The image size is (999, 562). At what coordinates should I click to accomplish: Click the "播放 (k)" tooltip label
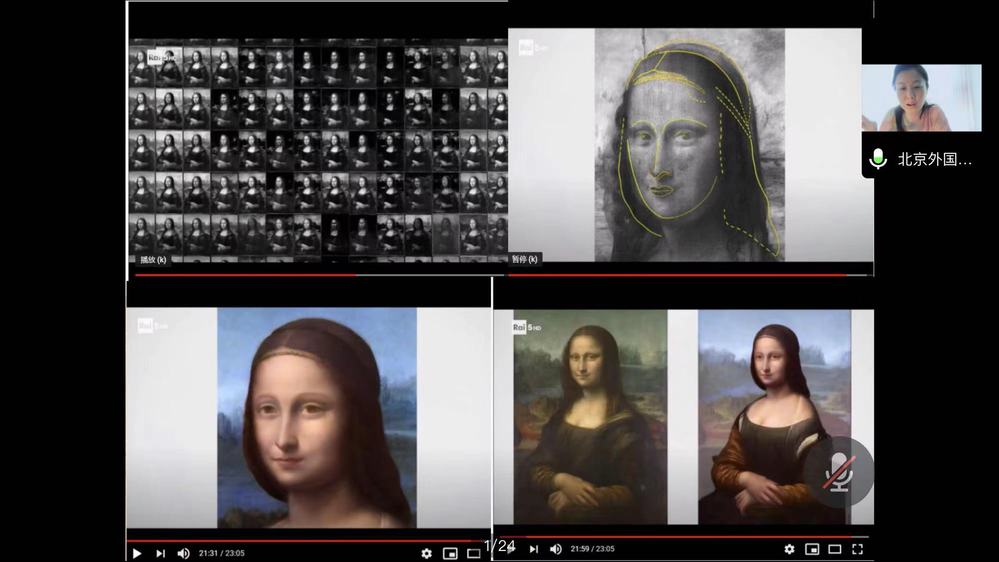tap(153, 260)
